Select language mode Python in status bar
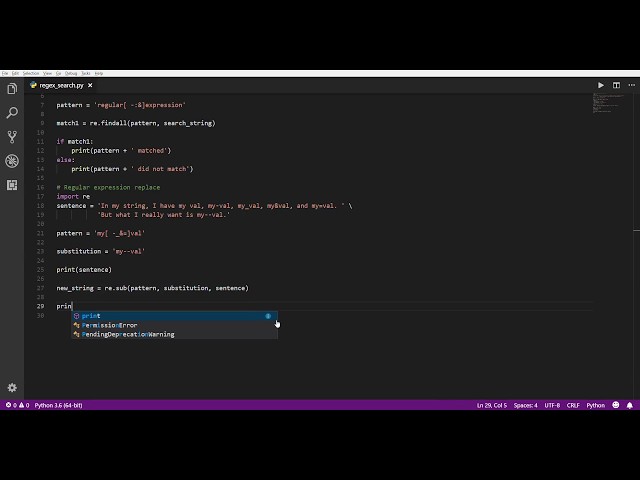This screenshot has height=480, width=640. (596, 405)
